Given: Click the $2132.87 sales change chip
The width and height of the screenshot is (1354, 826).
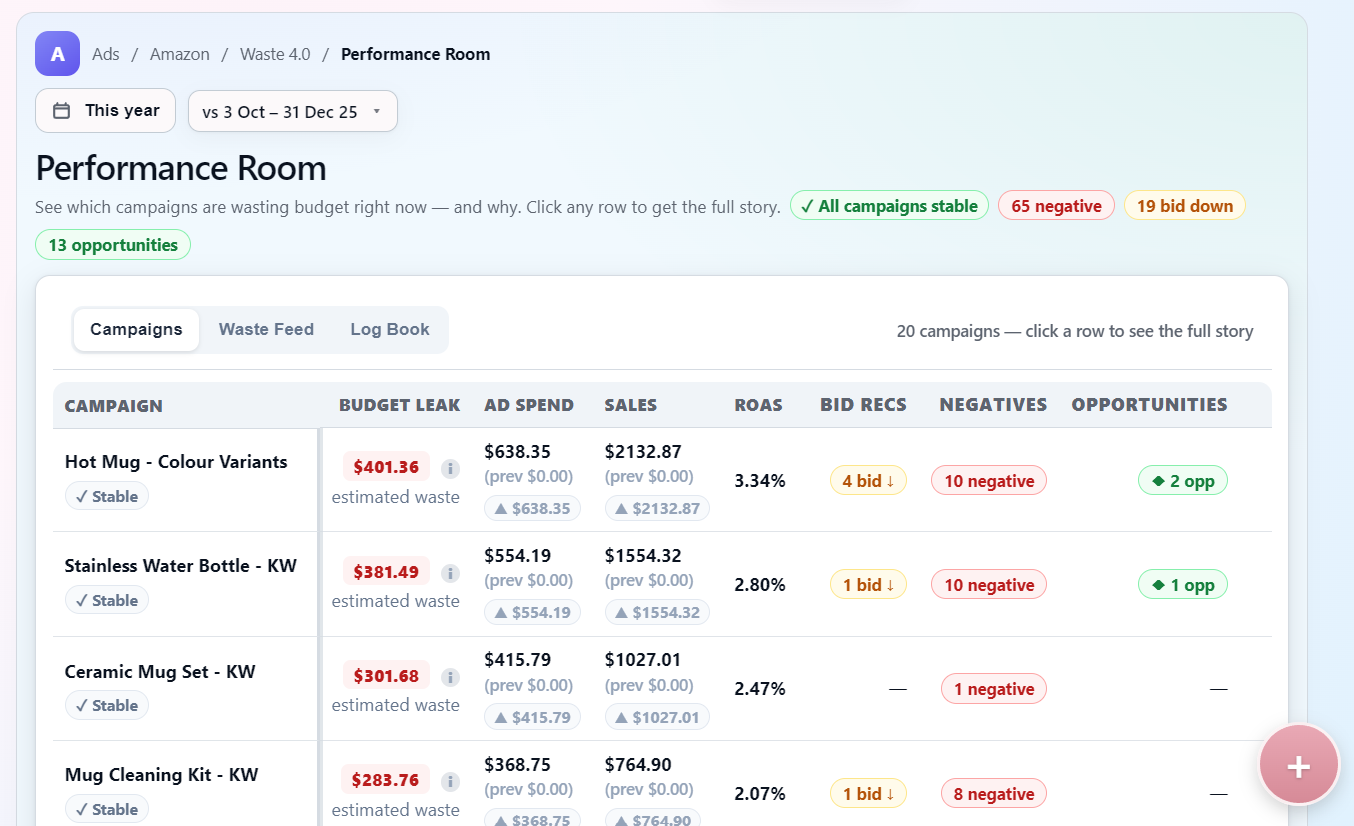Looking at the screenshot, I should click(x=657, y=508).
